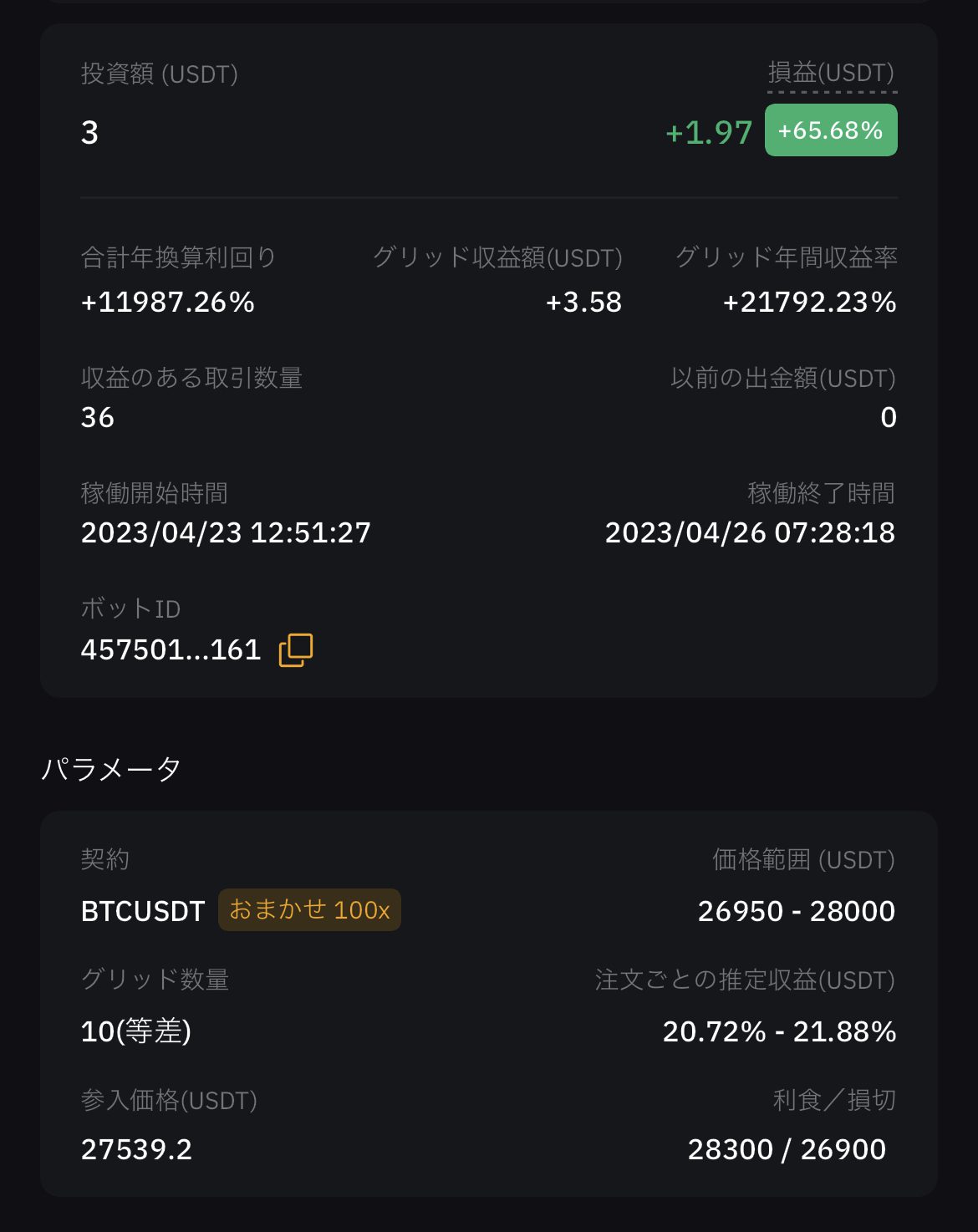This screenshot has width=978, height=1232.
Task: Tap the green +65.68% profit badge
Action: (x=831, y=130)
